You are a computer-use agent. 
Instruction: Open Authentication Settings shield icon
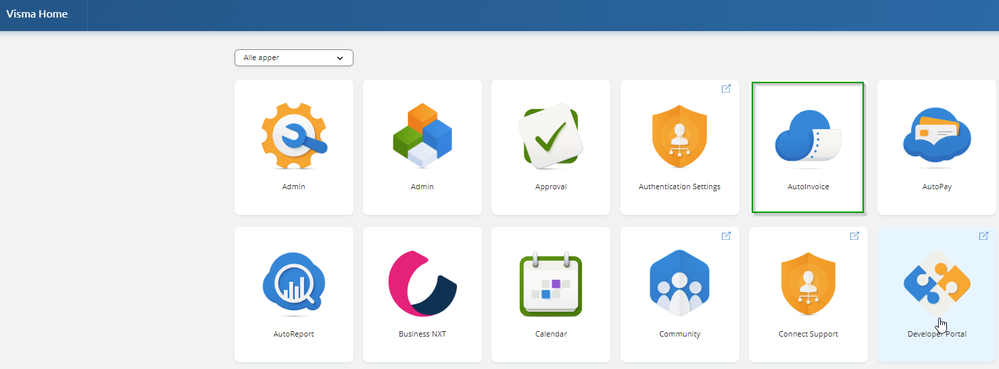[679, 137]
